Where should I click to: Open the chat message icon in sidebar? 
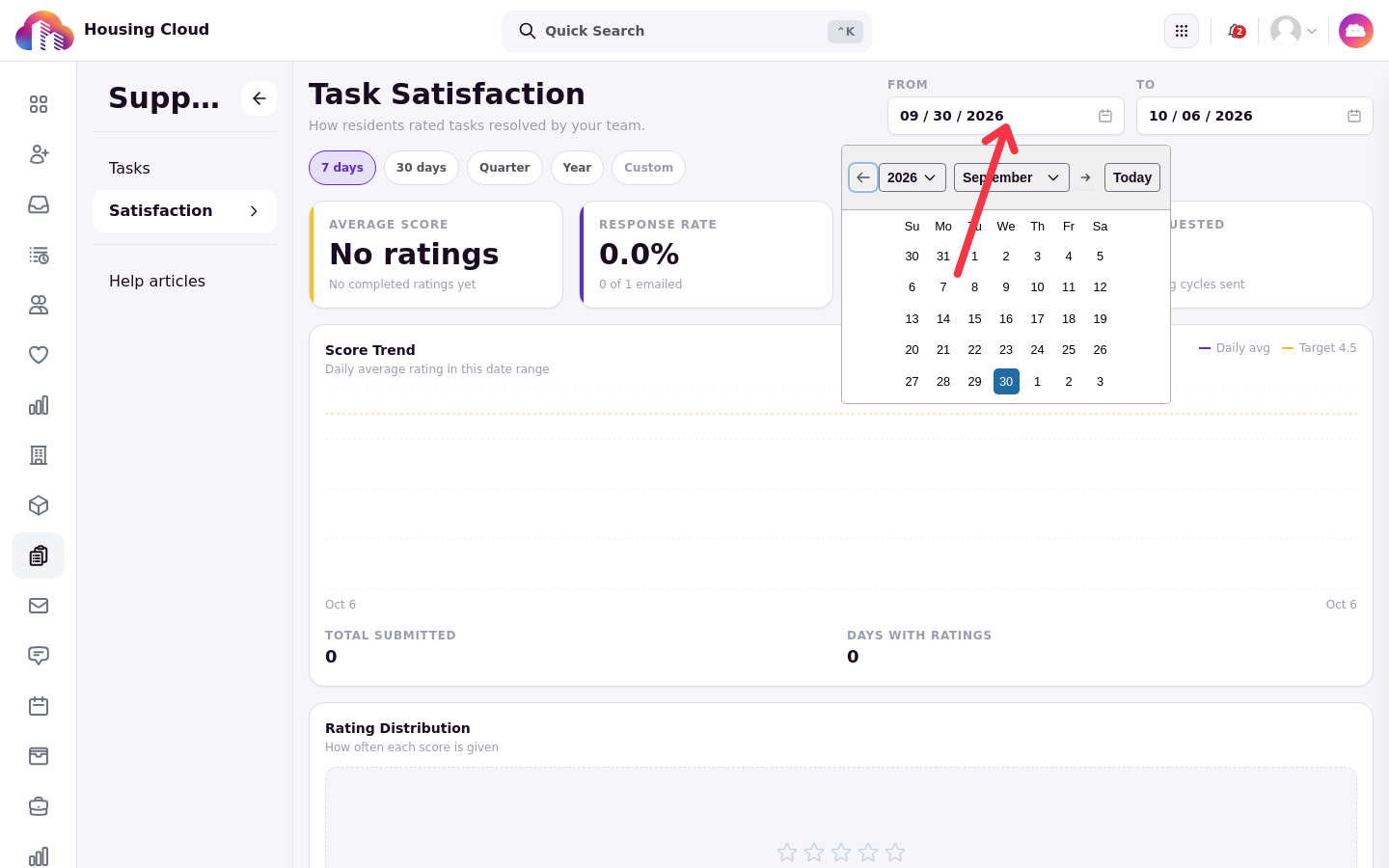pos(39,656)
